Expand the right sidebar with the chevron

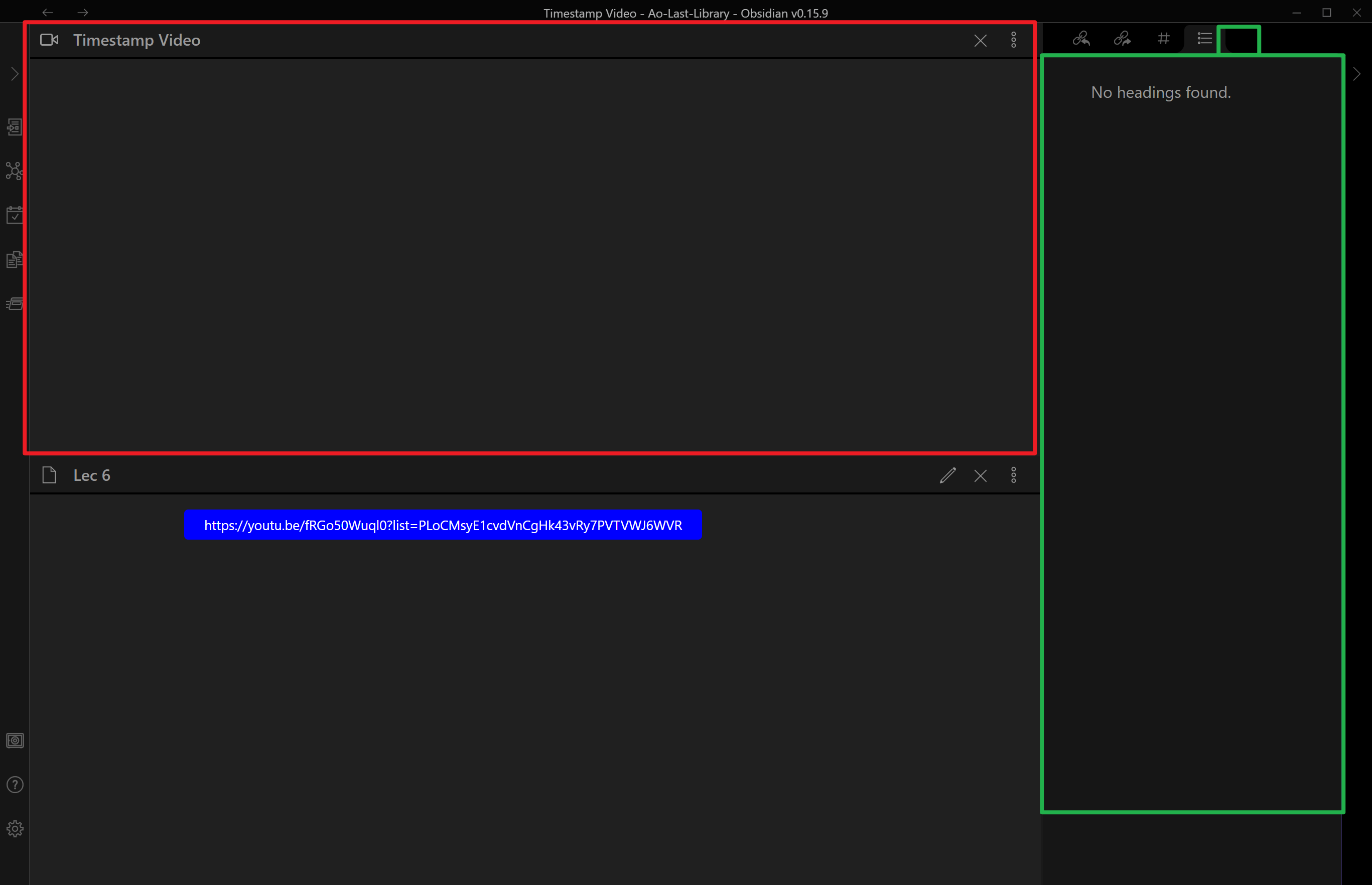click(1356, 74)
